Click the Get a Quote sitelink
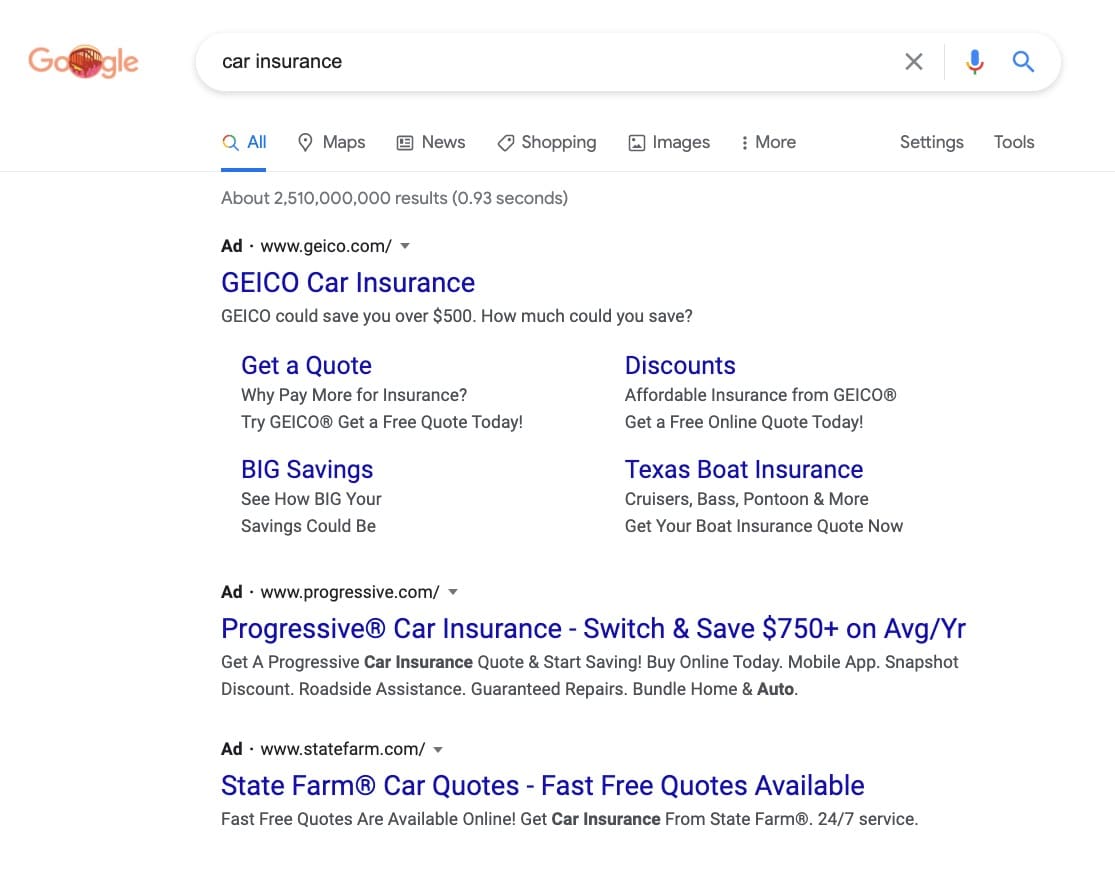1115x883 pixels. [306, 365]
